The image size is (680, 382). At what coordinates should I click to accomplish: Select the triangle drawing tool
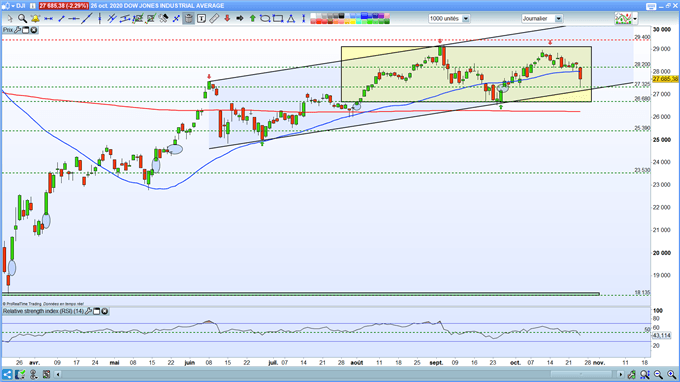(291, 19)
